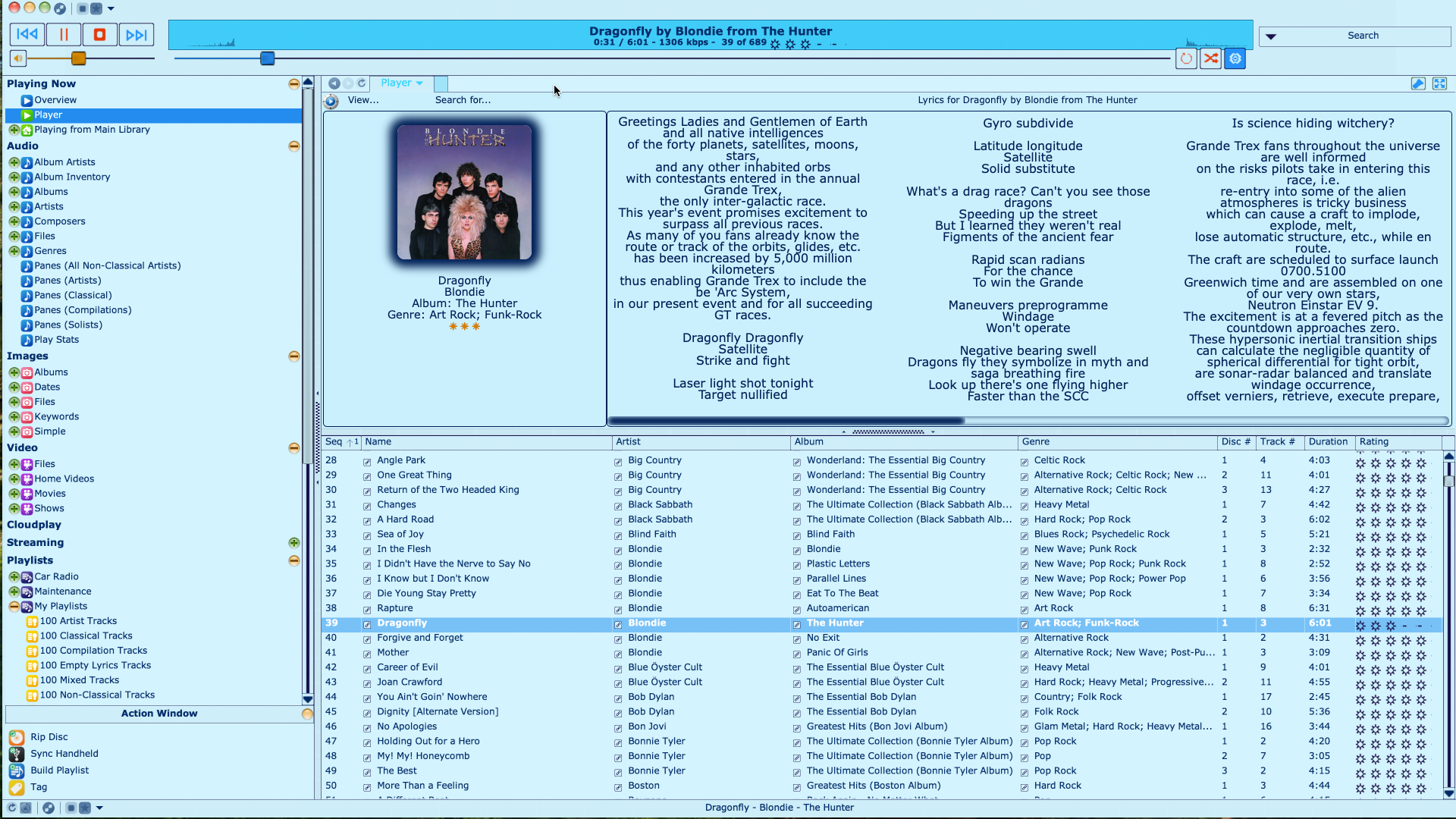This screenshot has width=1456, height=819.
Task: Collapse the Video section
Action: click(293, 448)
